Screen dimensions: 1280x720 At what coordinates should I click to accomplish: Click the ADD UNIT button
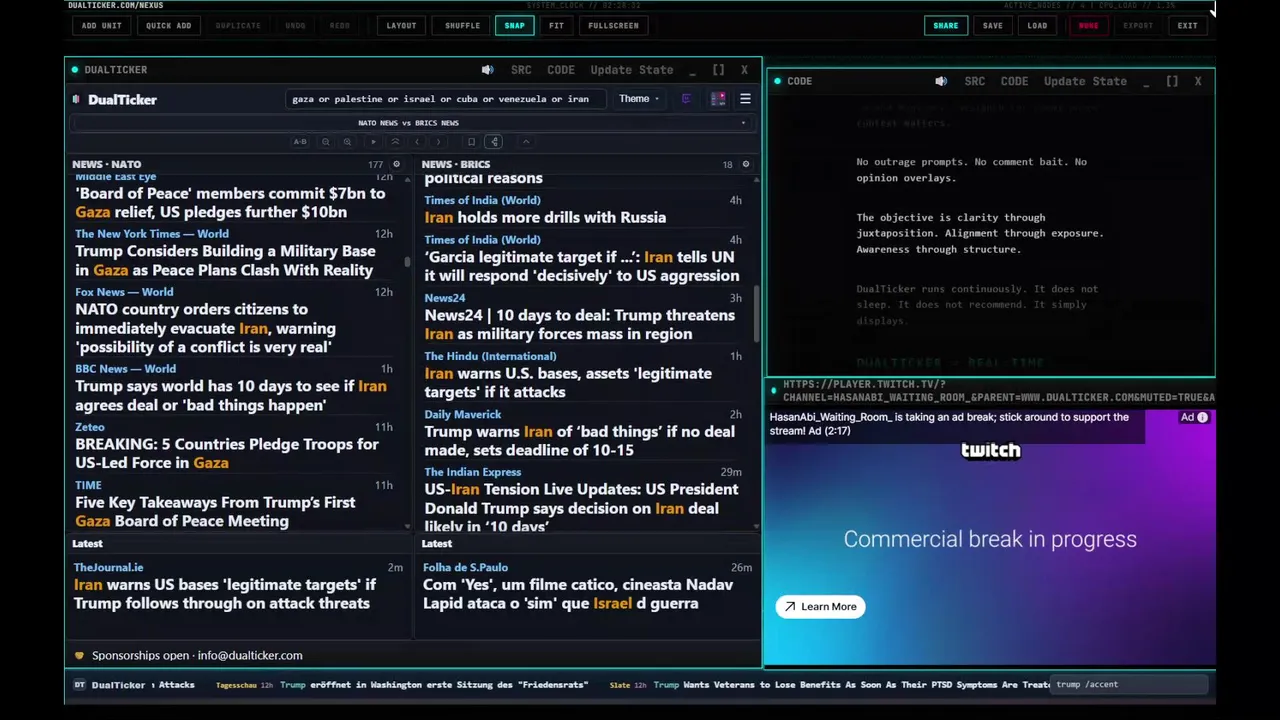pos(102,25)
